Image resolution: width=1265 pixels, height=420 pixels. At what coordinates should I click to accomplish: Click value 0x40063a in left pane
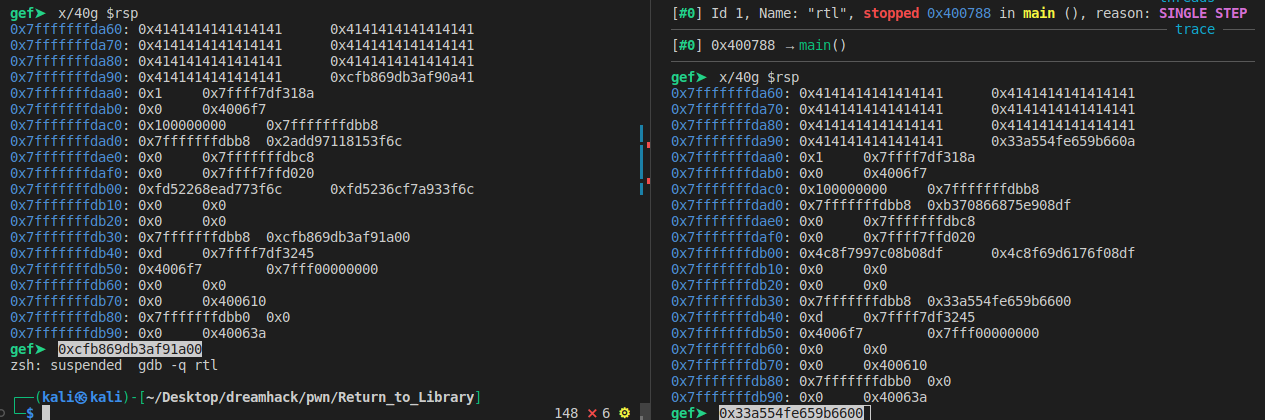point(234,333)
